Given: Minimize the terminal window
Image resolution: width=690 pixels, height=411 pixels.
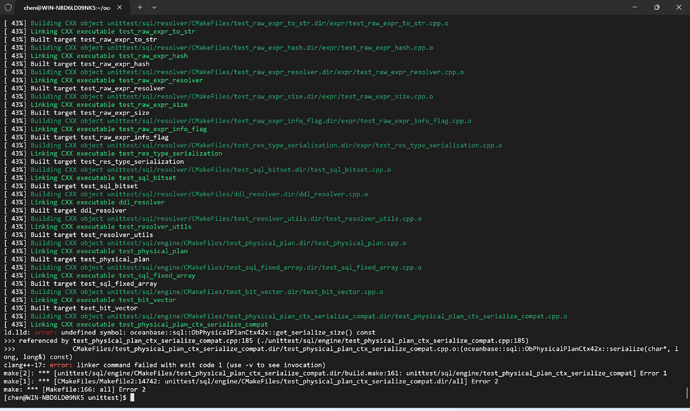Looking at the screenshot, I should click(x=635, y=7).
